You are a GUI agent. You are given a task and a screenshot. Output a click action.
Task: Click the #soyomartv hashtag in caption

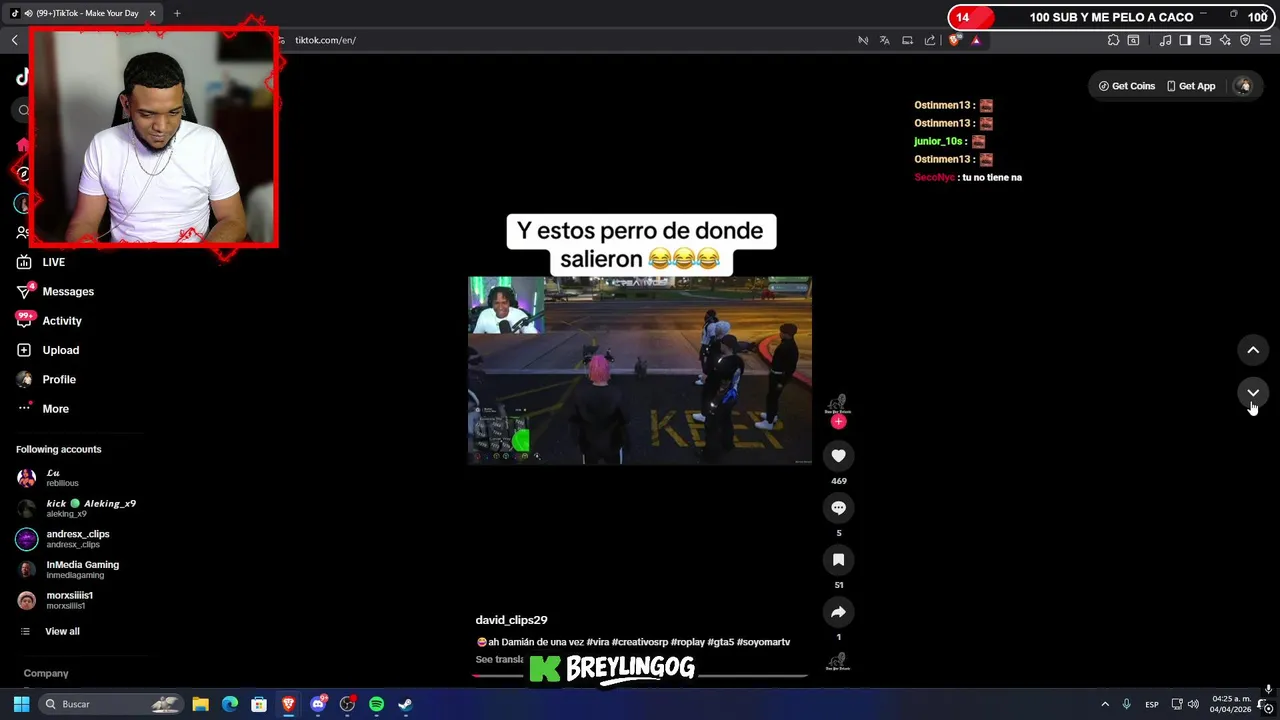pyautogui.click(x=763, y=642)
